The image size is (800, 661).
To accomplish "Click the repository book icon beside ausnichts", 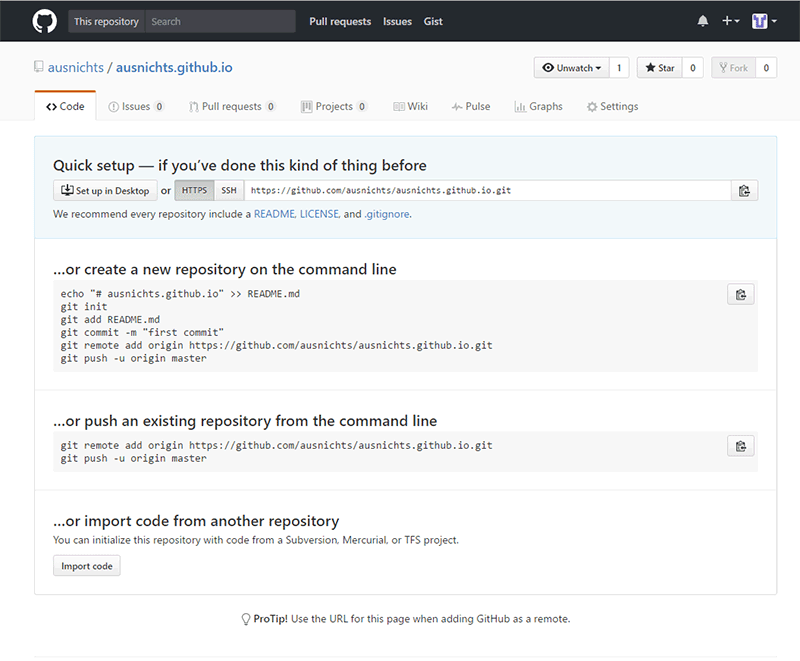I will click(x=39, y=67).
